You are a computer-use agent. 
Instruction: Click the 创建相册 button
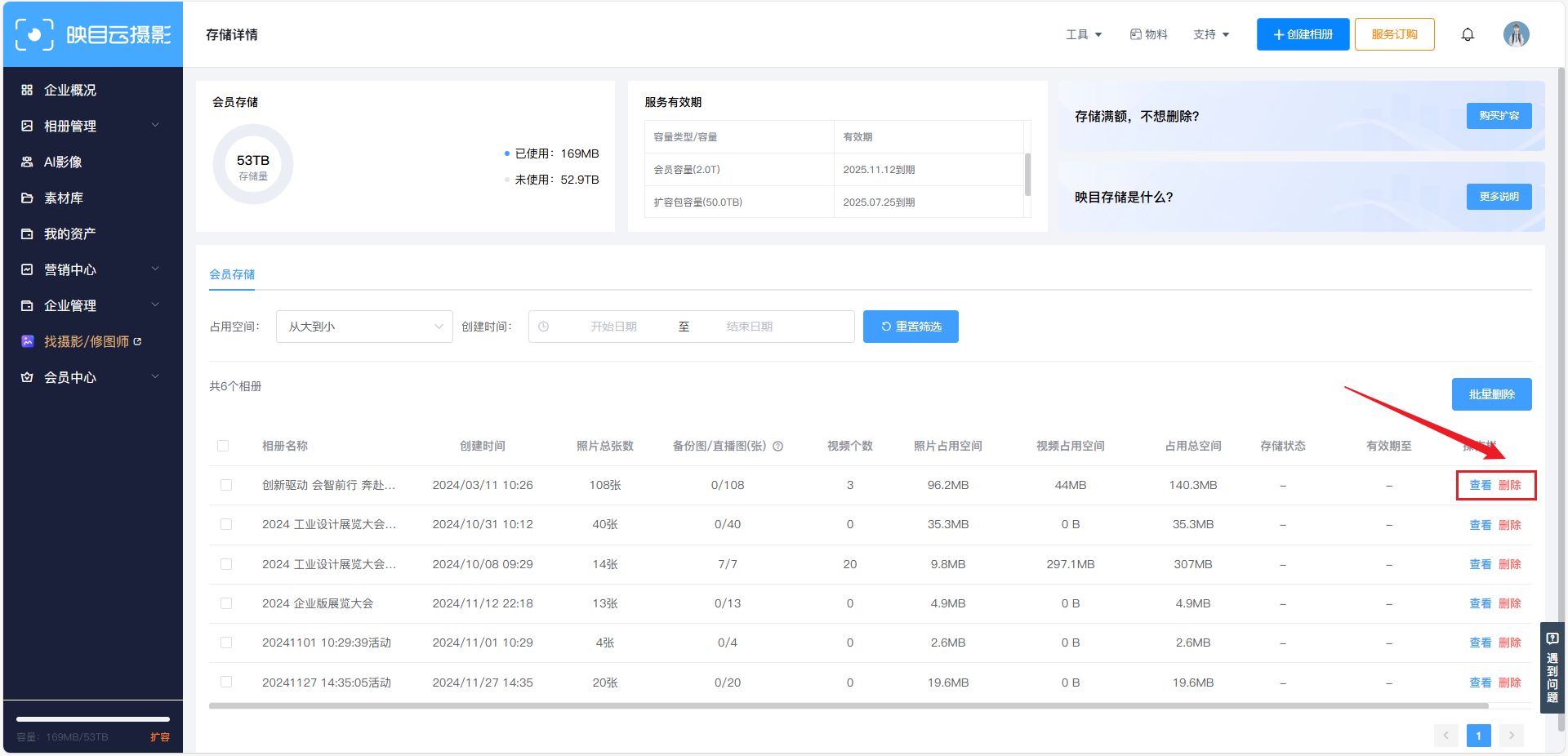coord(1303,34)
